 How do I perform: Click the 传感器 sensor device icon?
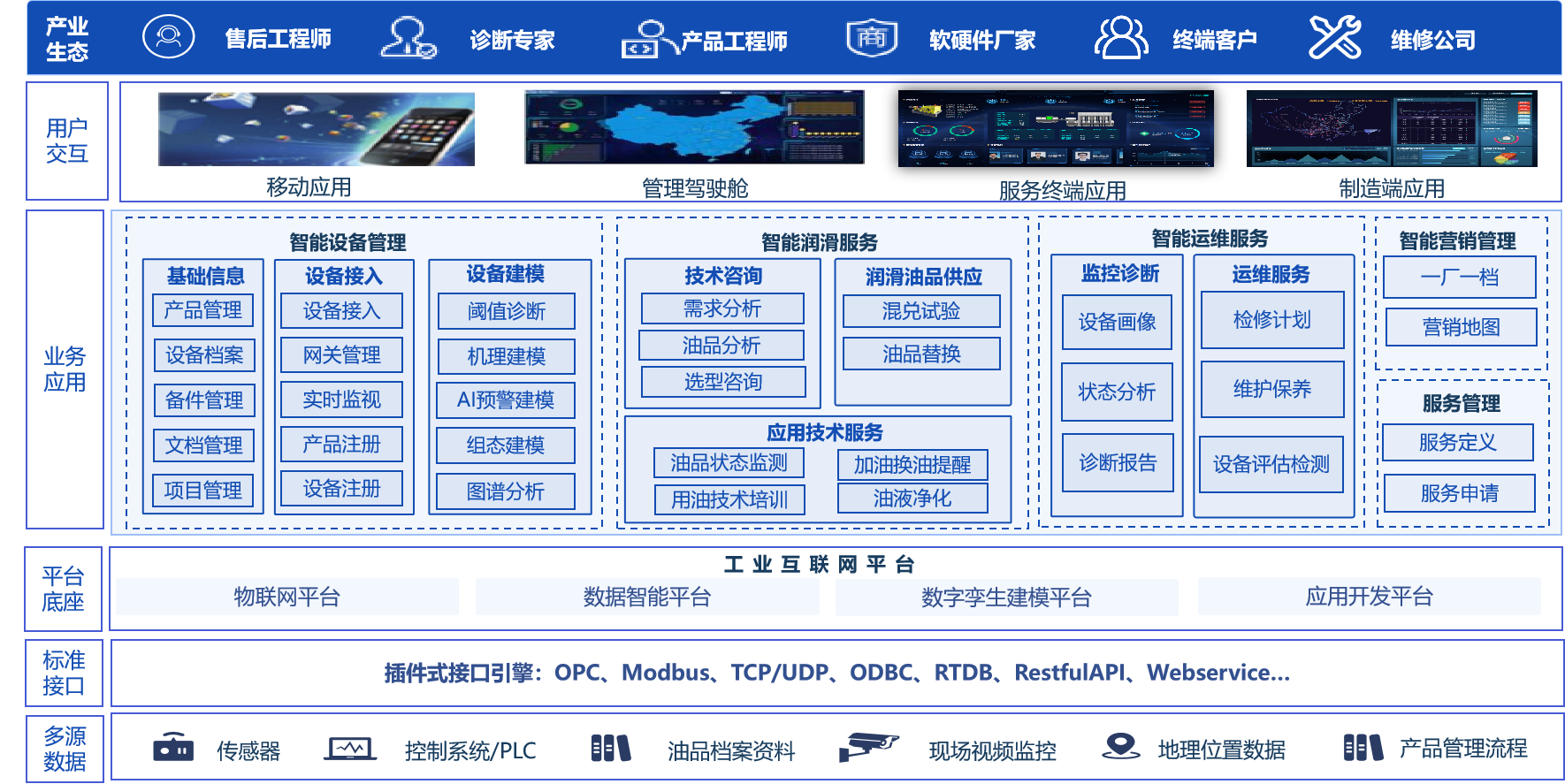(x=173, y=748)
